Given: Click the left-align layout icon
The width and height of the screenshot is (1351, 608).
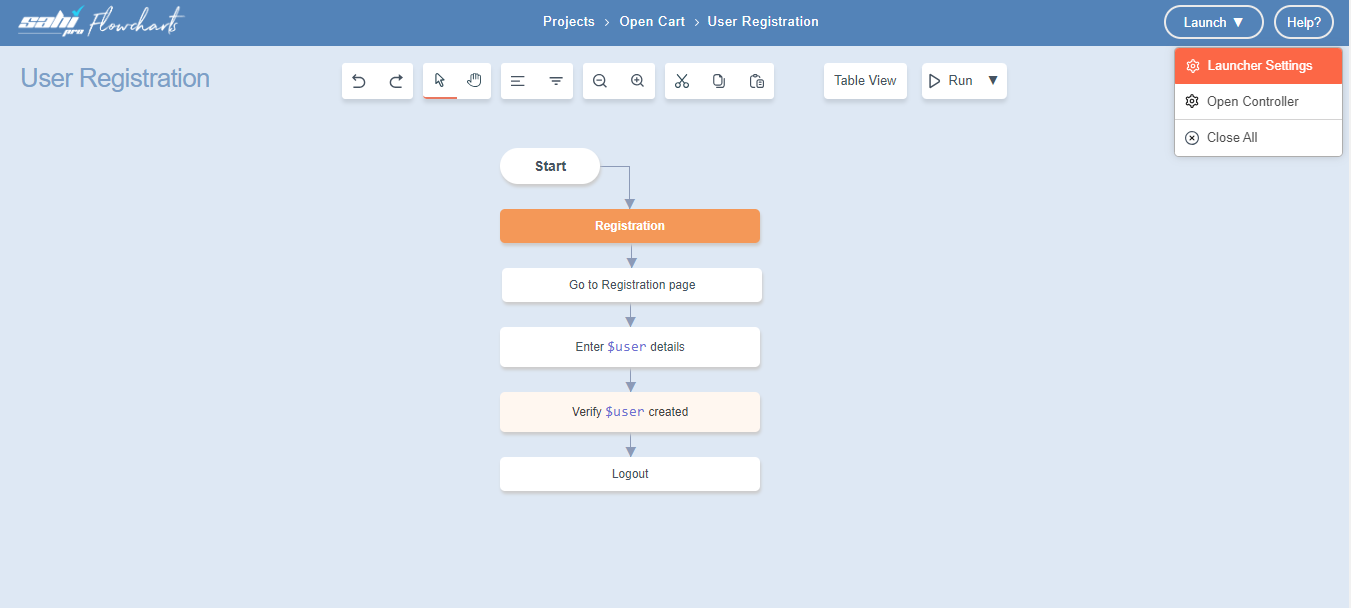Looking at the screenshot, I should pos(518,81).
